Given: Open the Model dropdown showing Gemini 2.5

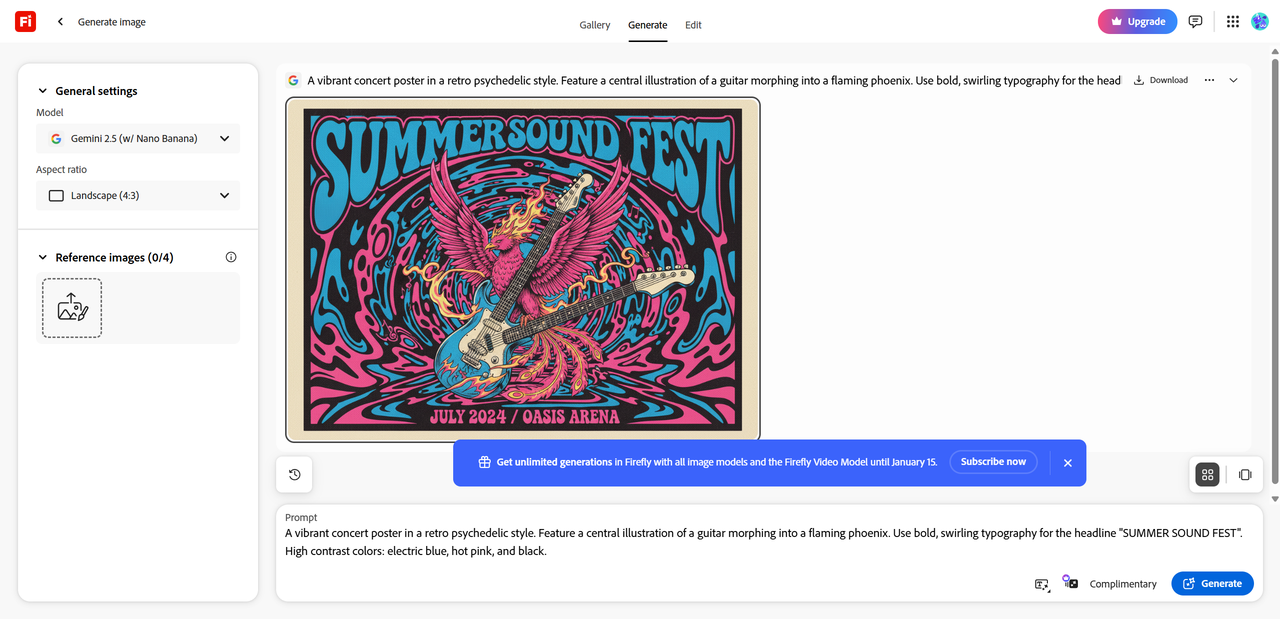Looking at the screenshot, I should (138, 139).
